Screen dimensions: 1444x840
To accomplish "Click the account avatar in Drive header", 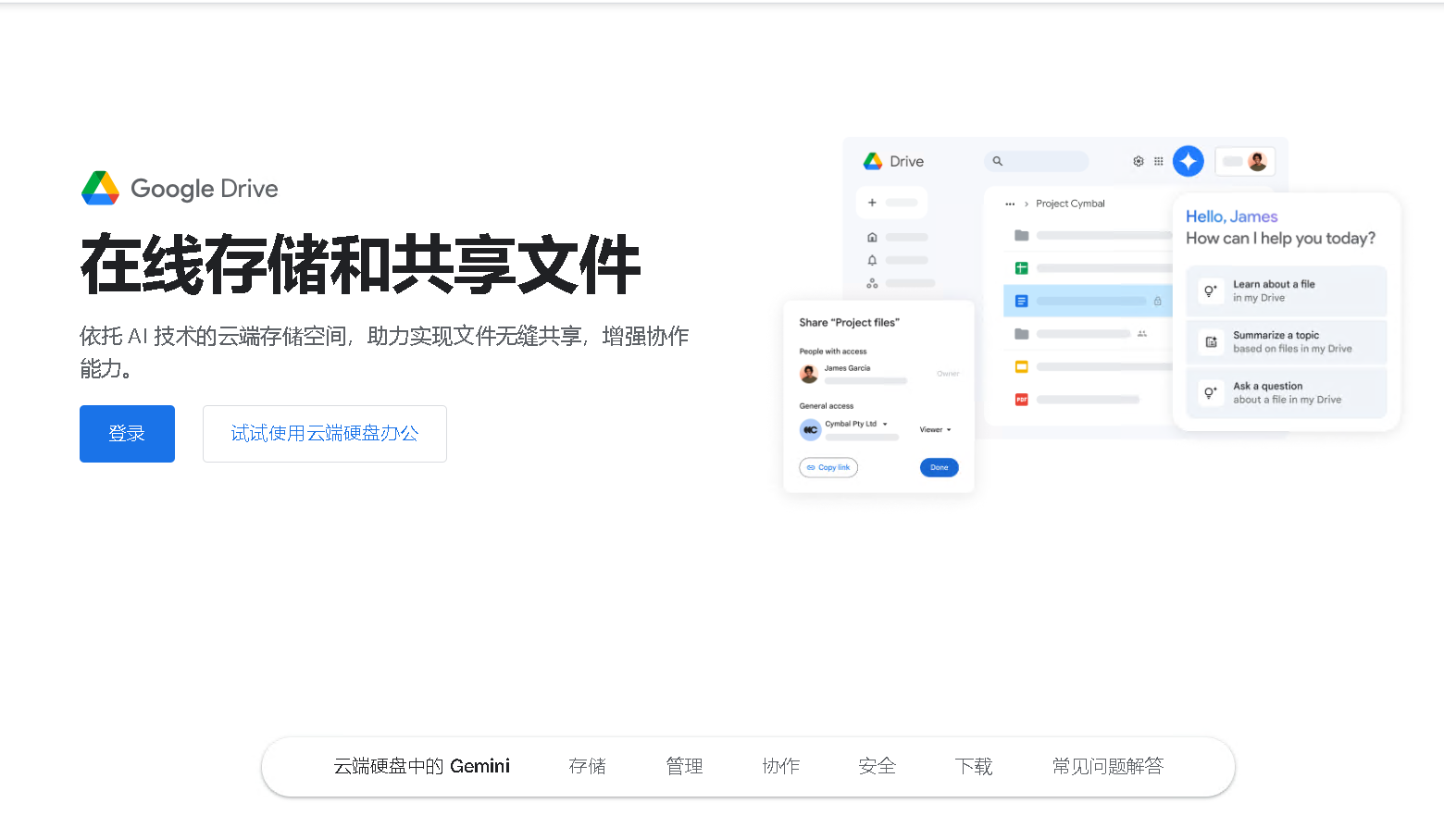I will (x=1257, y=161).
